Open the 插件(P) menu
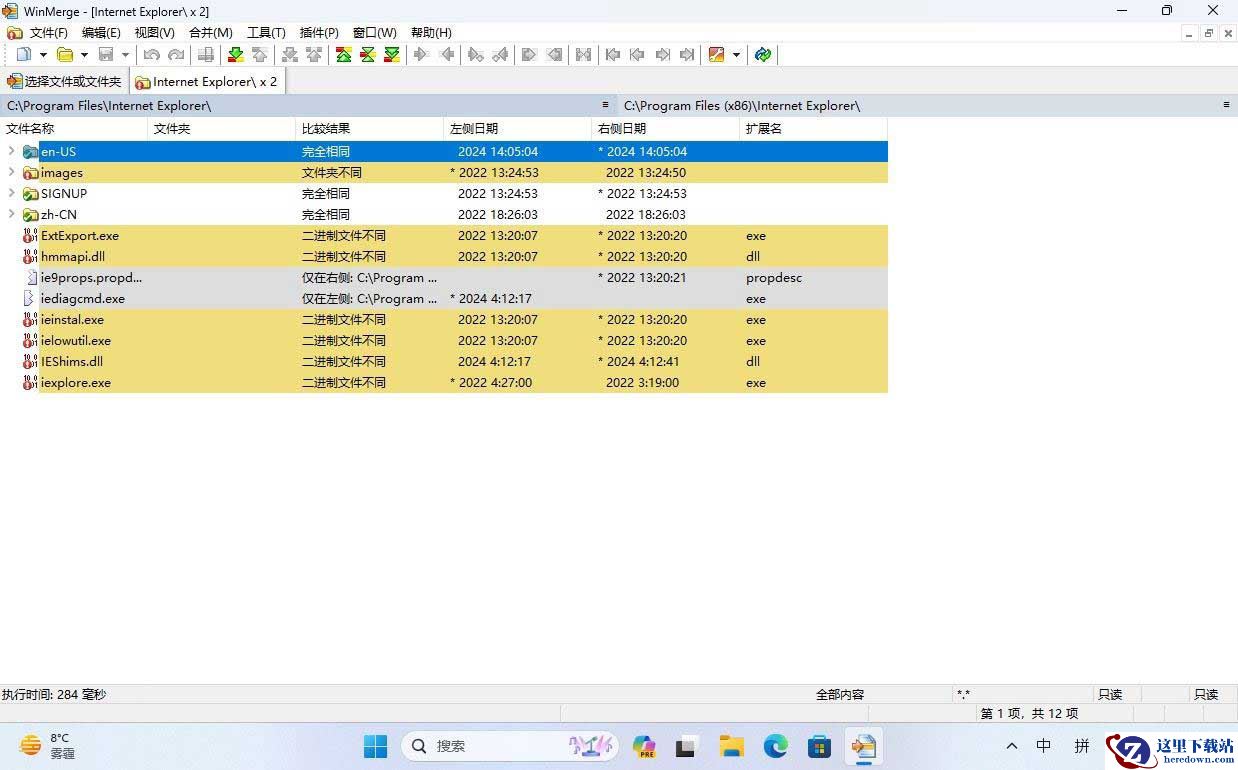Screen dimensions: 1238x770 (x=319, y=33)
